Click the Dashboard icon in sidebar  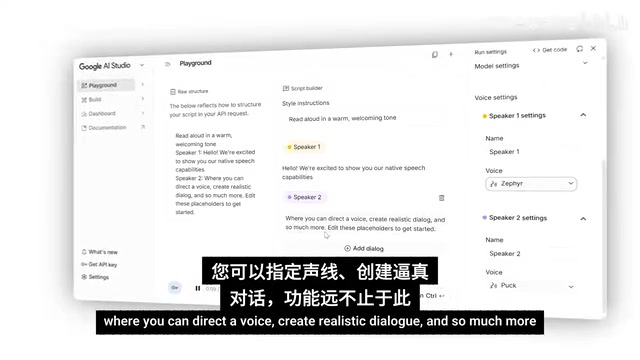point(84,114)
